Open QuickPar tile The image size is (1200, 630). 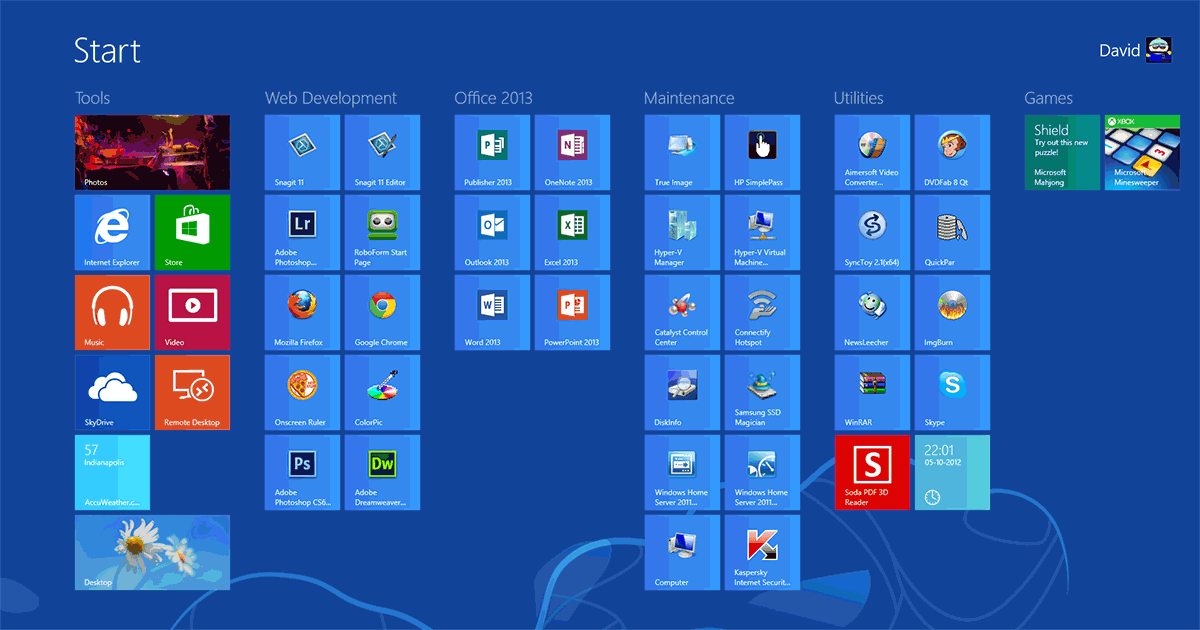click(952, 232)
